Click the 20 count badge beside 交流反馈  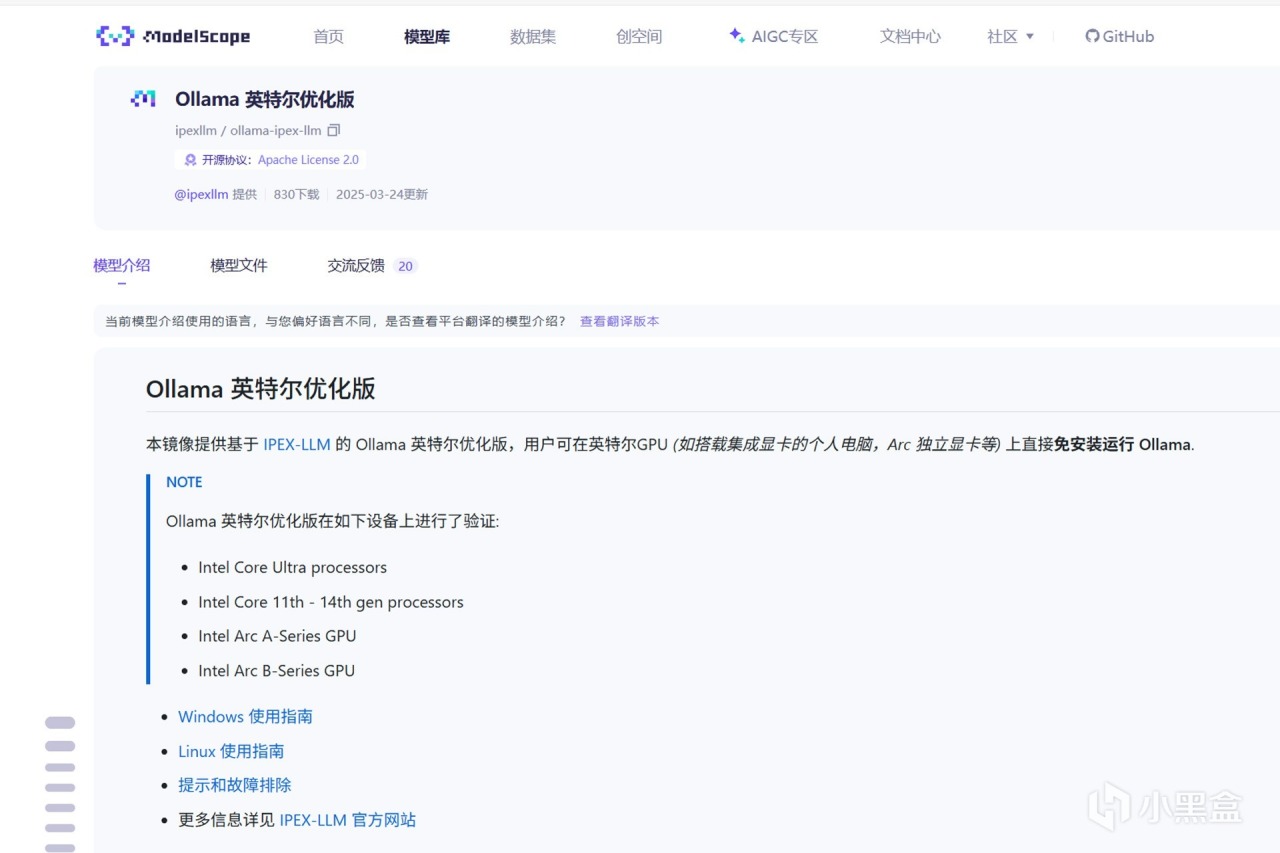coord(405,266)
